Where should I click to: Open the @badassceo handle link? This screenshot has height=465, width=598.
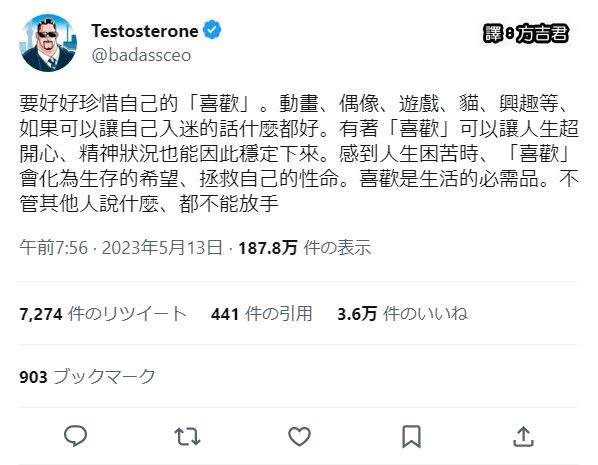click(141, 55)
